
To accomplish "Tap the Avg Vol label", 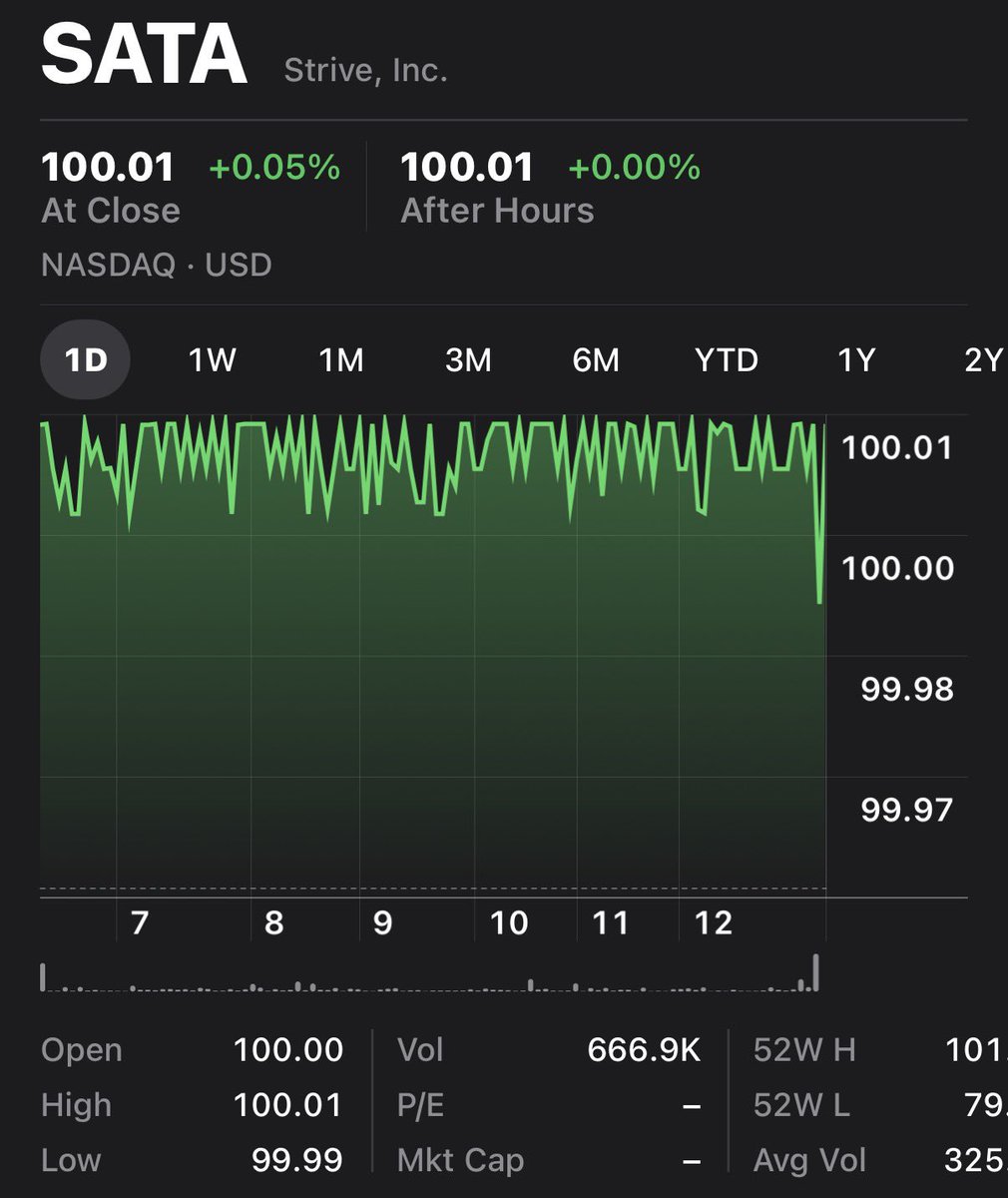I will pos(809,1160).
